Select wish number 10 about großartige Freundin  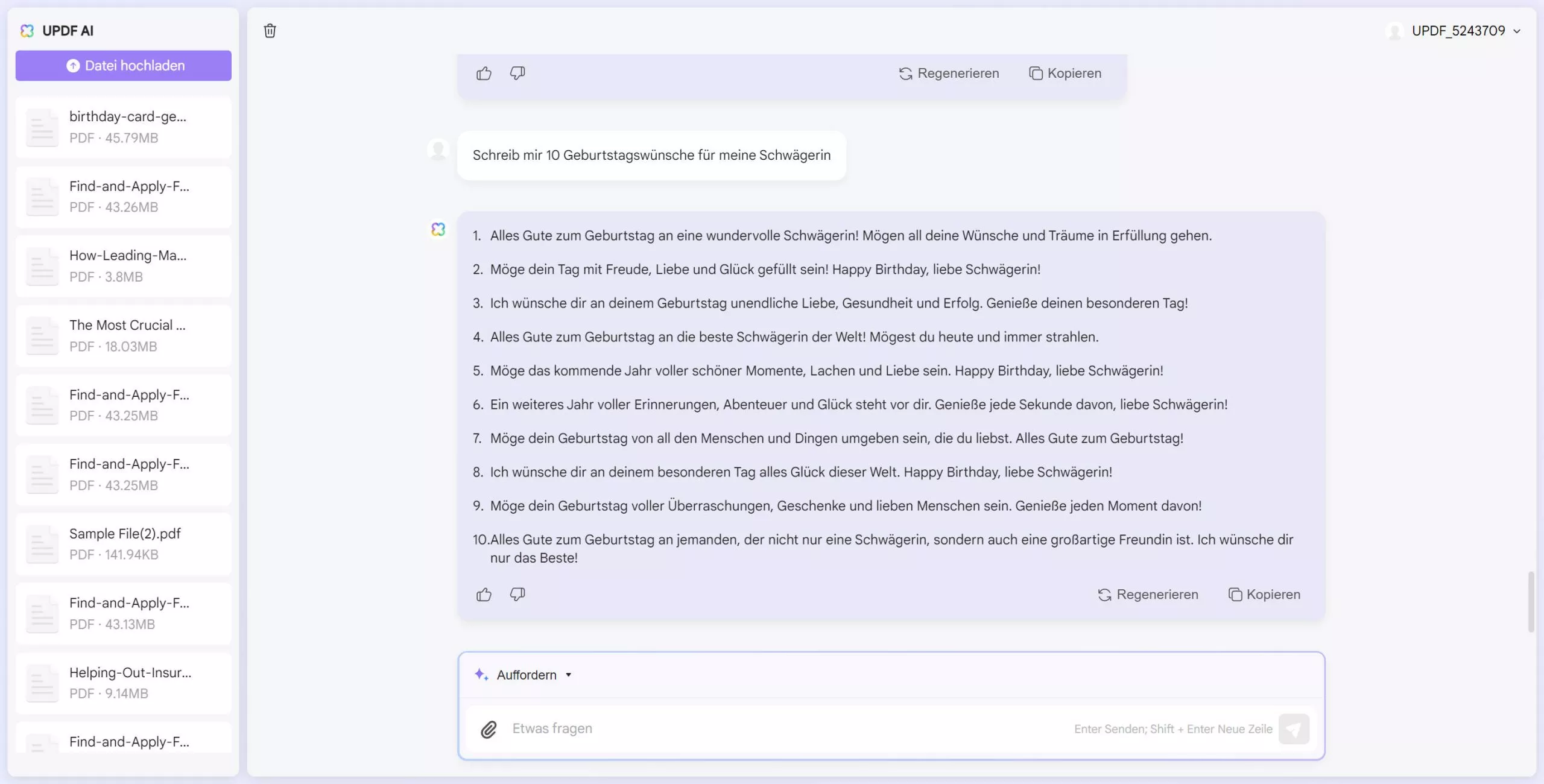pyautogui.click(x=891, y=549)
